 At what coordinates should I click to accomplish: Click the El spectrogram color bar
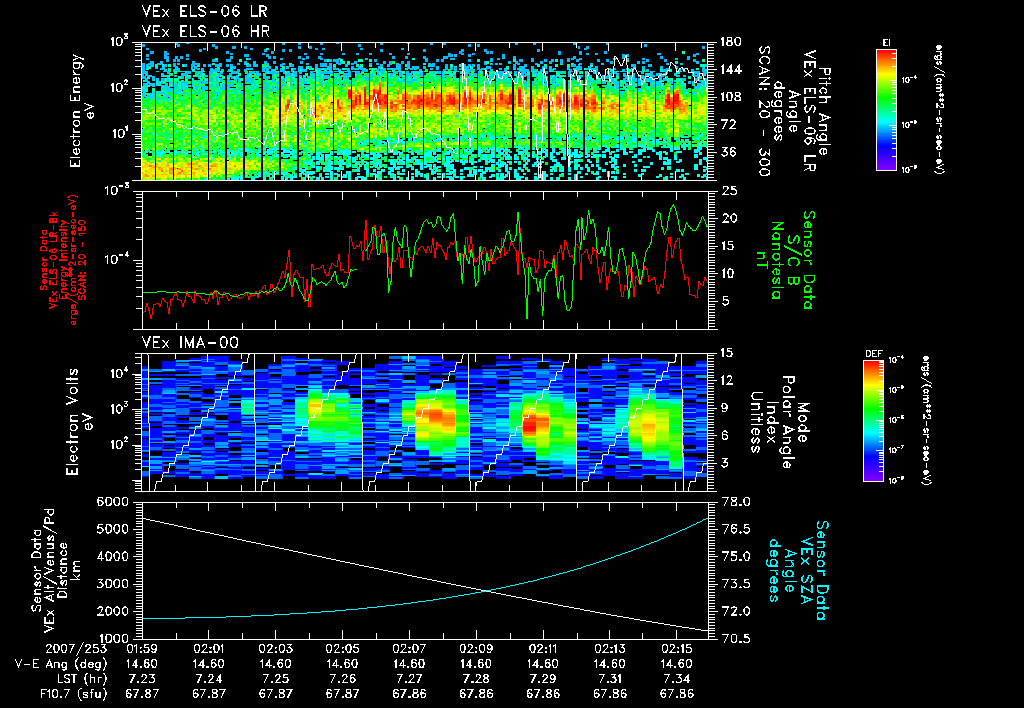pyautogui.click(x=887, y=109)
